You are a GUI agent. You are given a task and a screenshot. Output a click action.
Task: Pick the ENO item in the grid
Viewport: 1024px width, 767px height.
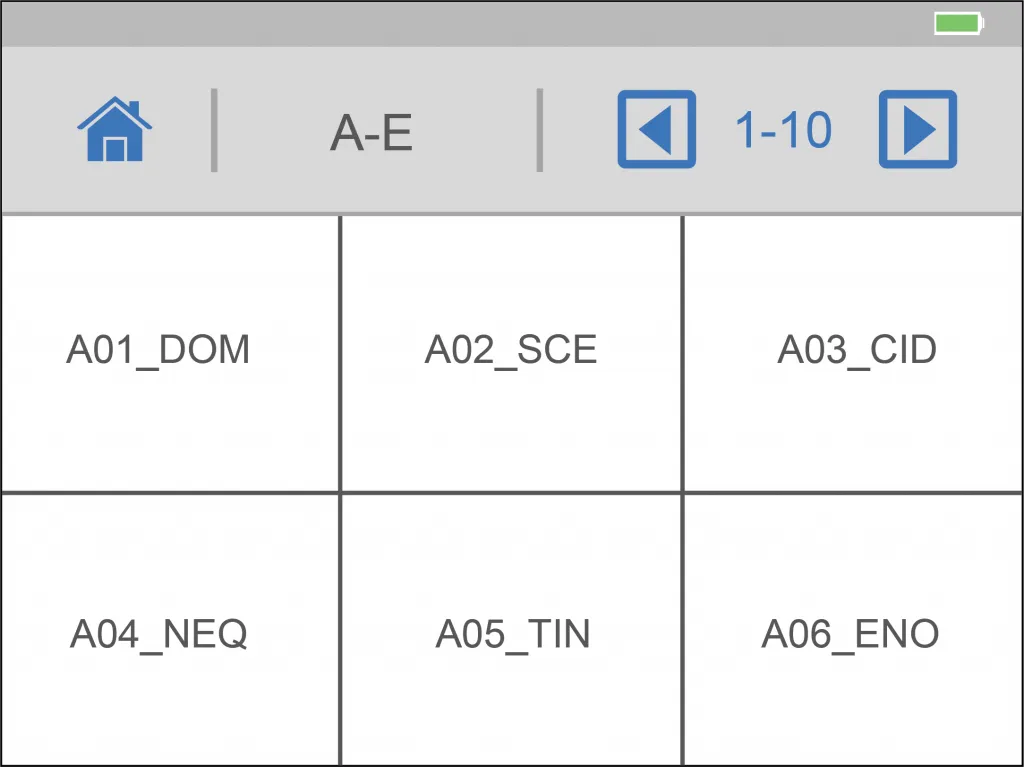coord(853,630)
